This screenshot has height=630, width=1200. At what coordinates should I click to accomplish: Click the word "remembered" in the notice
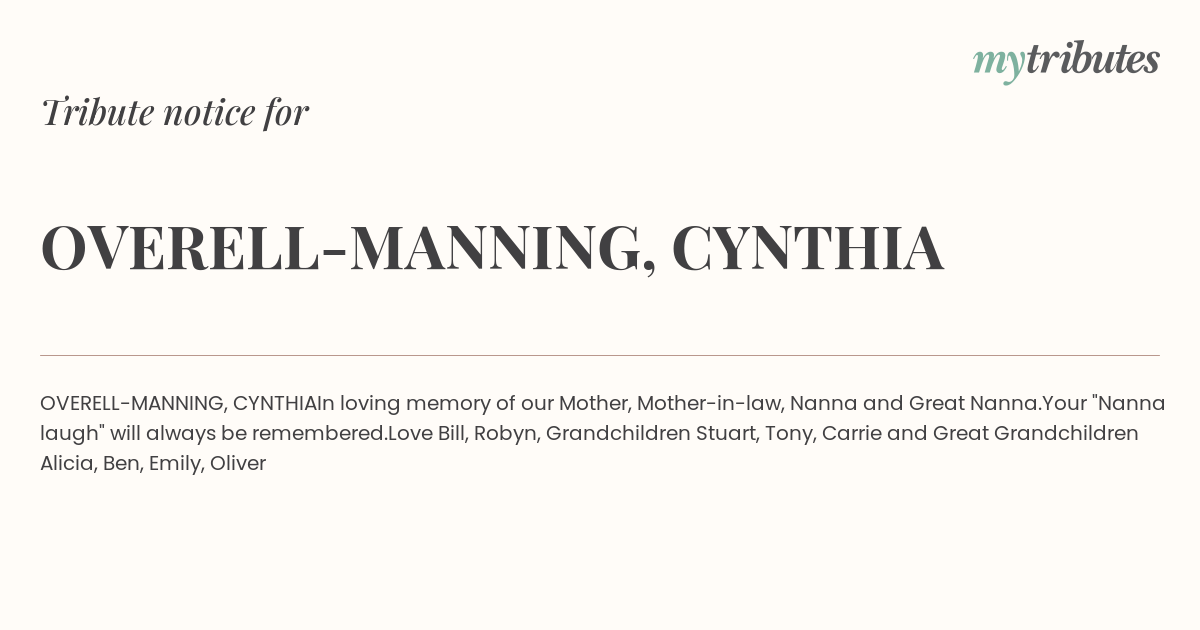point(318,434)
